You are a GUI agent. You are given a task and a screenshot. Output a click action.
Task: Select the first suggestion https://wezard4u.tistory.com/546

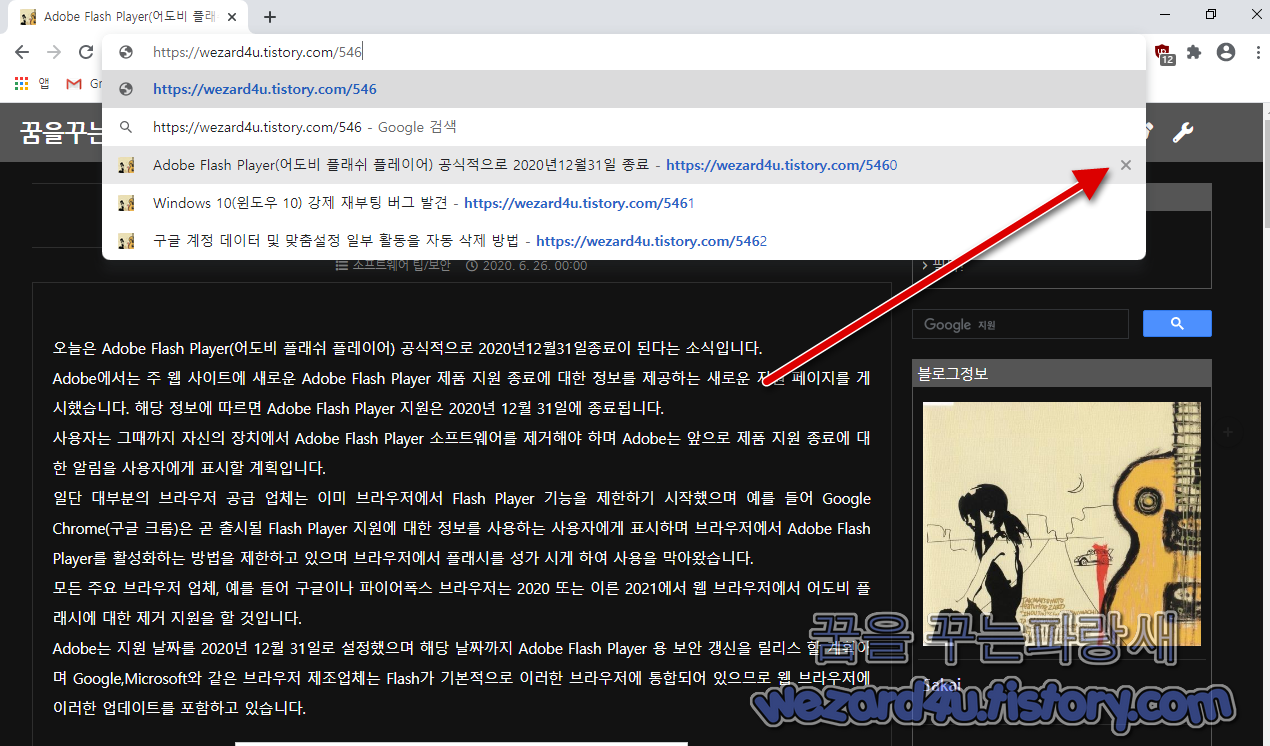(624, 89)
